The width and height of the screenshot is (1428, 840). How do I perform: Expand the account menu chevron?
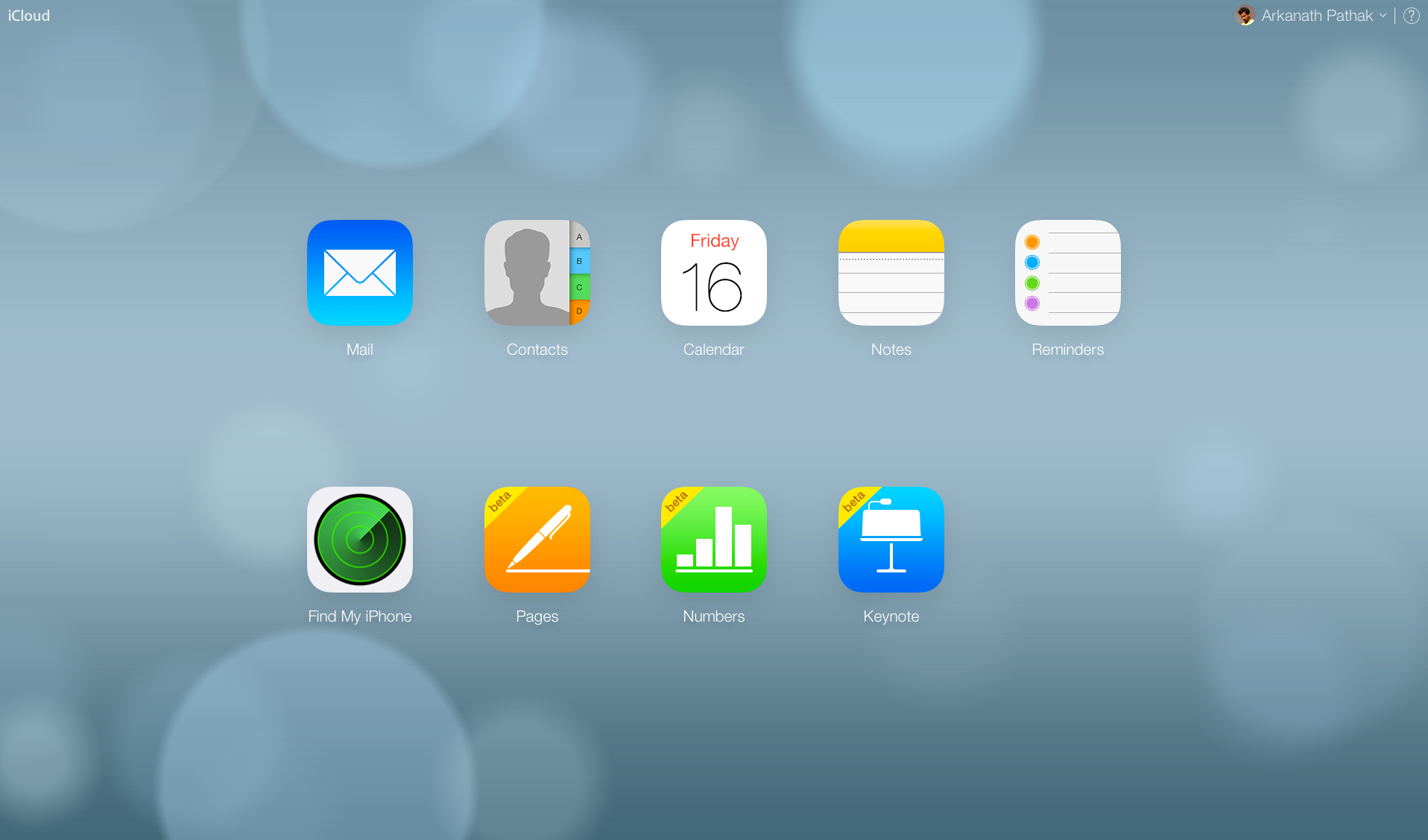(1383, 16)
